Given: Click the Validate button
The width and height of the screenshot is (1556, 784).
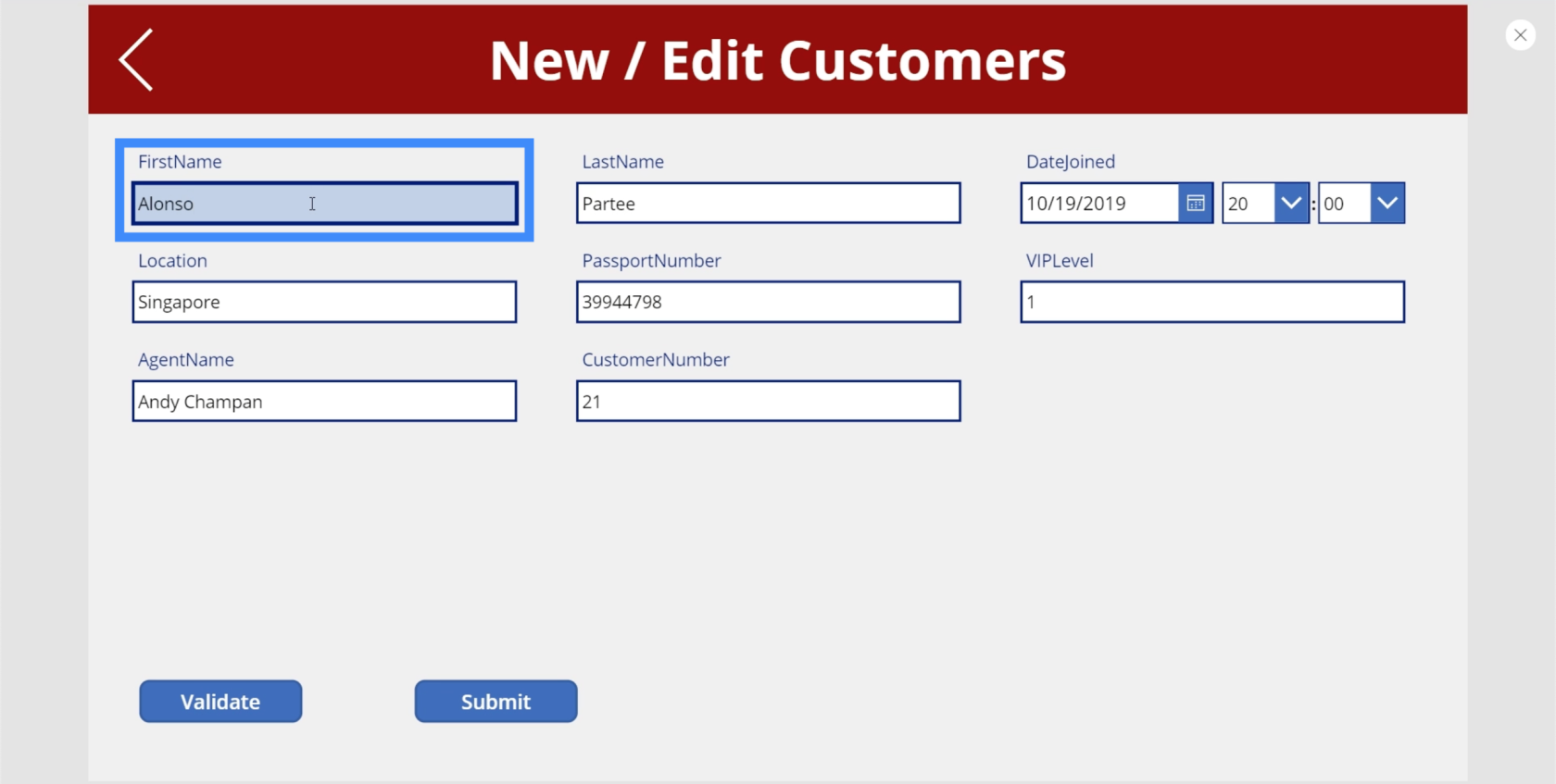Looking at the screenshot, I should tap(220, 702).
